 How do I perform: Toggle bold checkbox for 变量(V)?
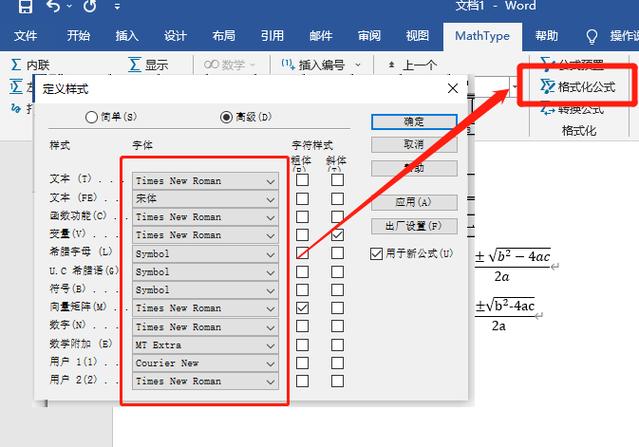(302, 235)
